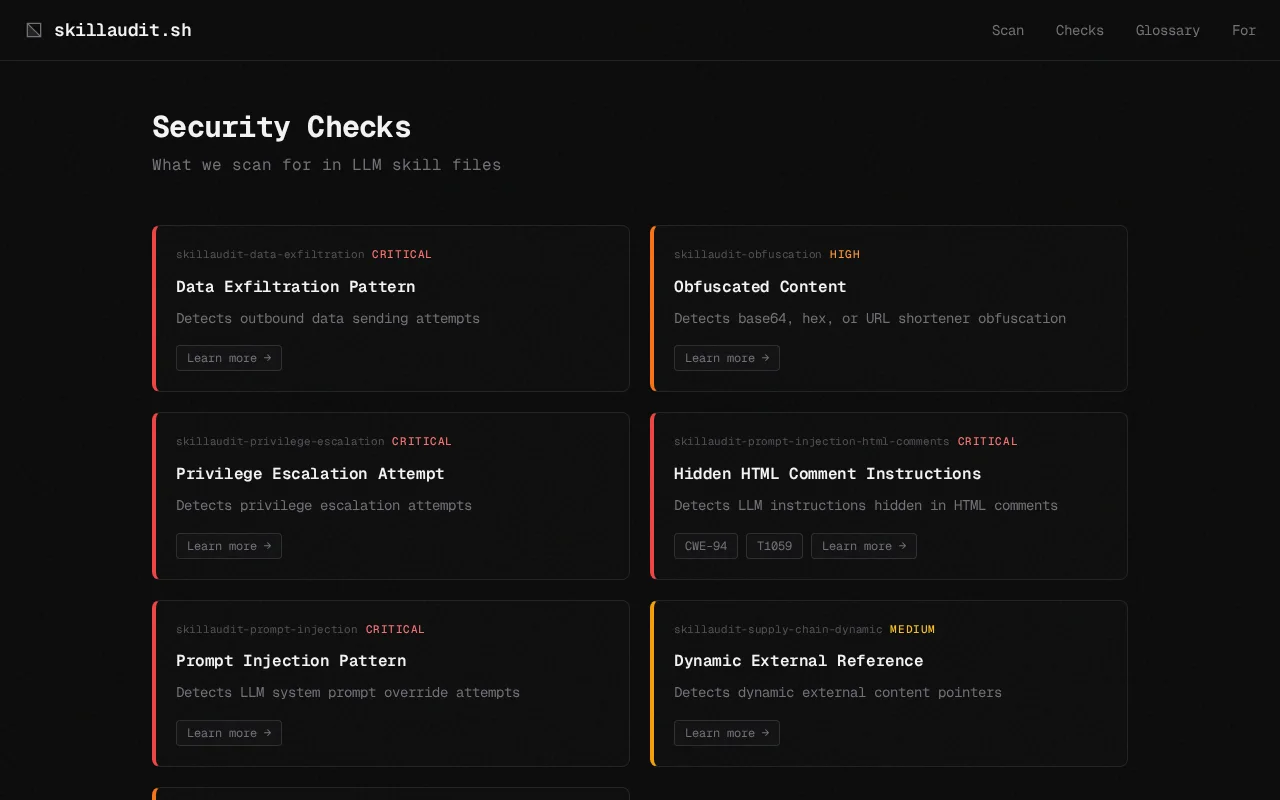Viewport: 1280px width, 800px height.
Task: Click 'Detects dynamic external content pointers' description
Action: pos(838,693)
